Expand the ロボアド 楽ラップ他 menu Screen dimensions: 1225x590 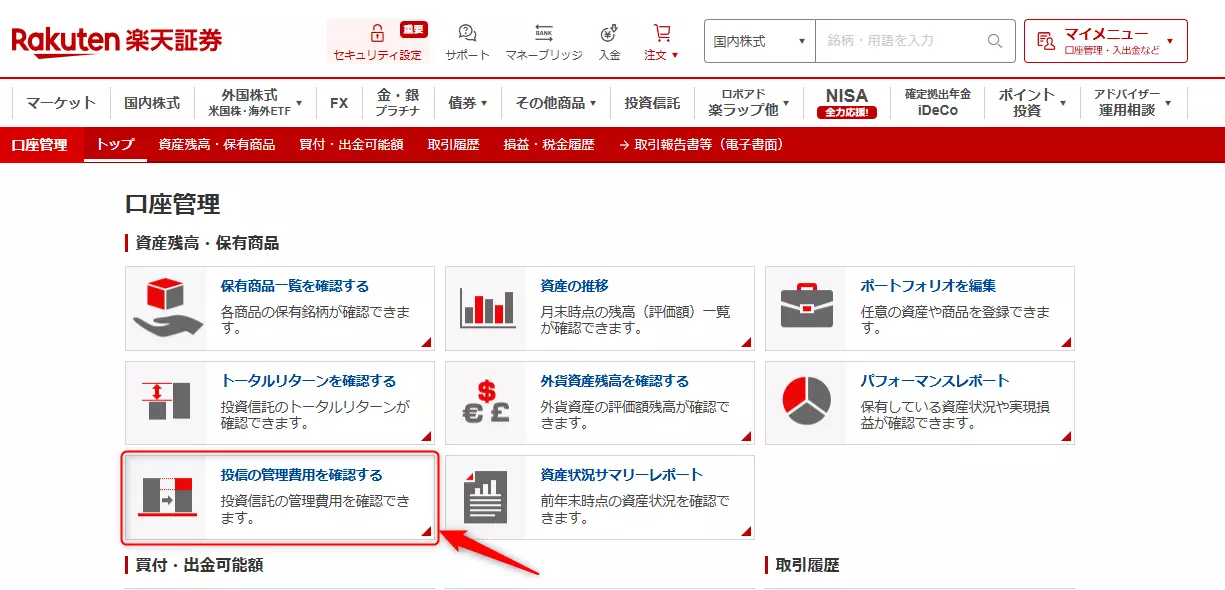(x=749, y=102)
